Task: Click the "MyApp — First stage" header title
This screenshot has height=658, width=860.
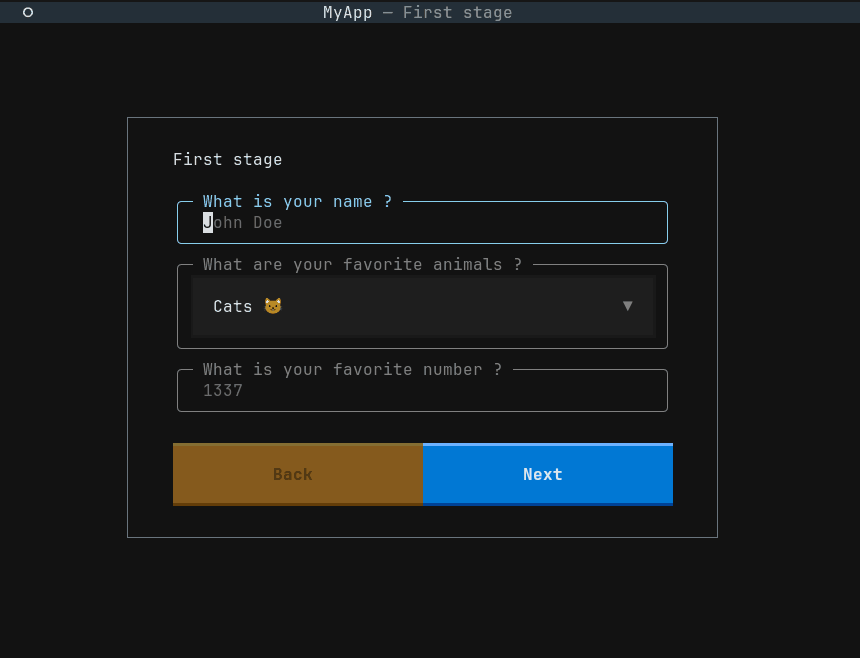Action: [x=417, y=12]
